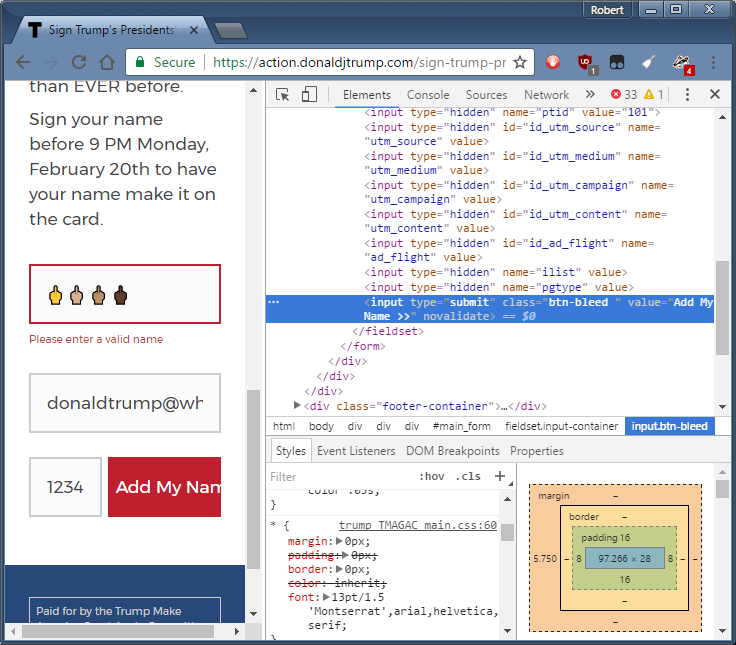
Task: Open a new browser tab
Action: tap(230, 31)
